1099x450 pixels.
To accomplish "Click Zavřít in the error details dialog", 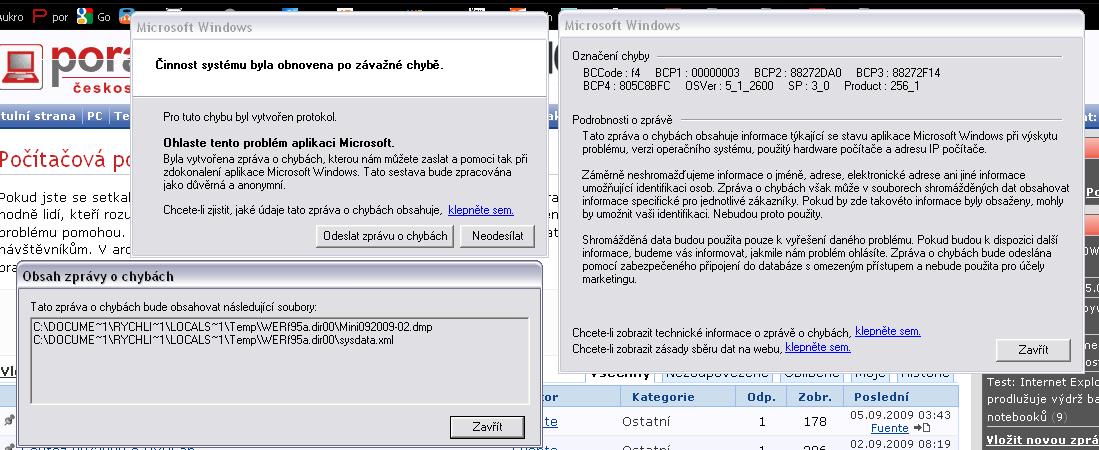I will click(x=1032, y=350).
